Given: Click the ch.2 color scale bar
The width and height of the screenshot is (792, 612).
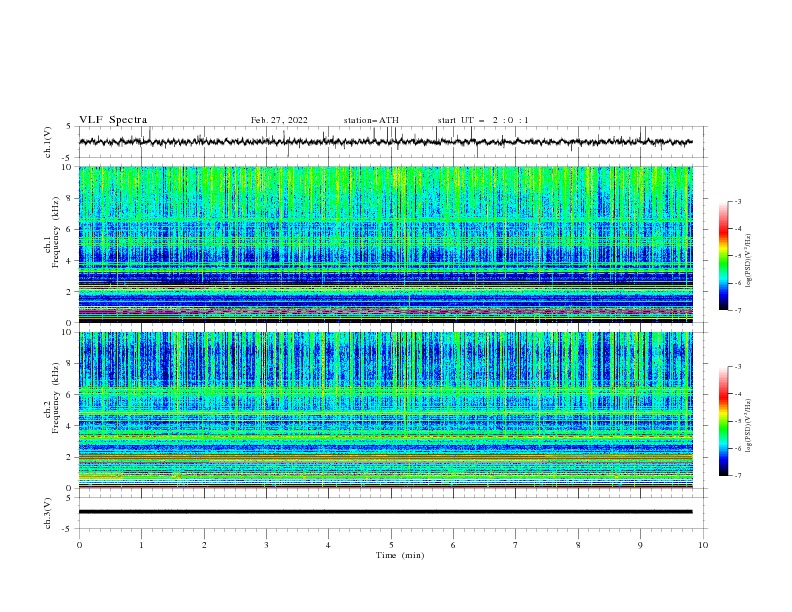Looking at the screenshot, I should pos(724,421).
